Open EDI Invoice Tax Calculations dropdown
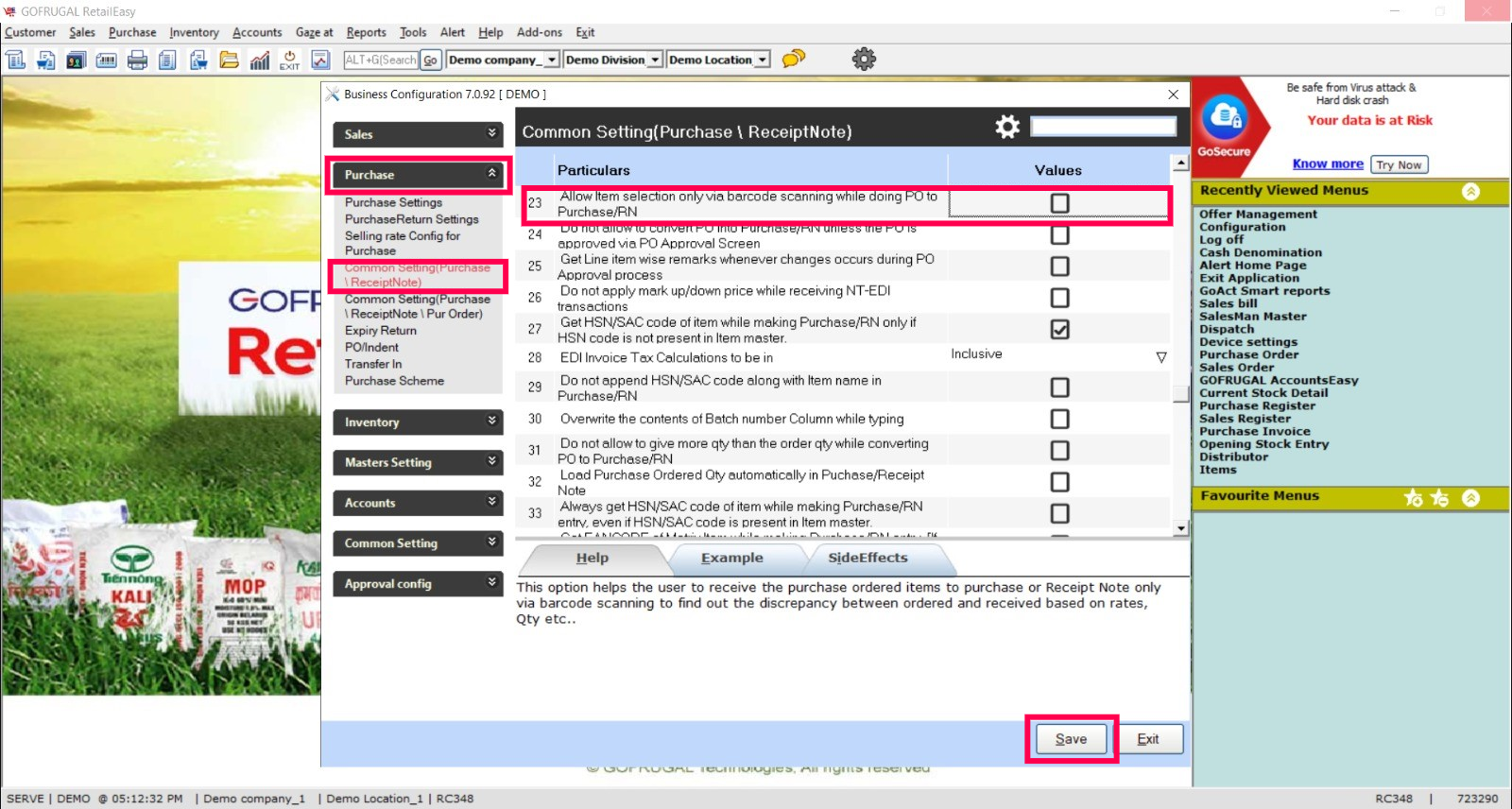The image size is (1512, 809). point(1160,357)
